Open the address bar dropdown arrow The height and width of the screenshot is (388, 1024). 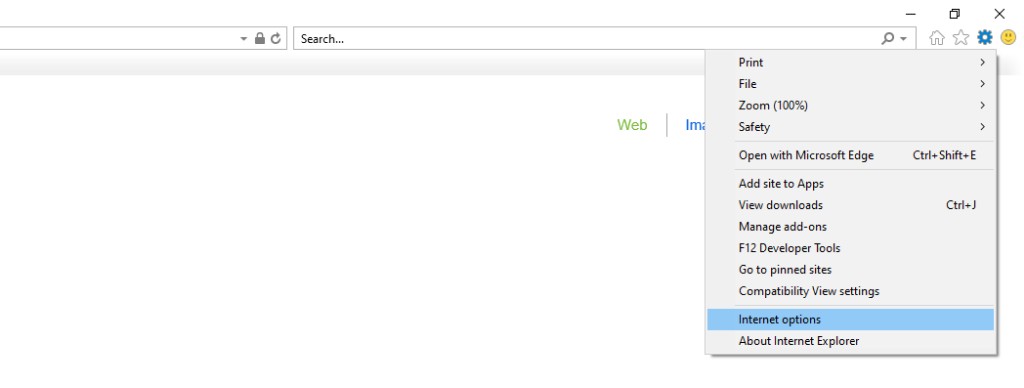(x=244, y=39)
